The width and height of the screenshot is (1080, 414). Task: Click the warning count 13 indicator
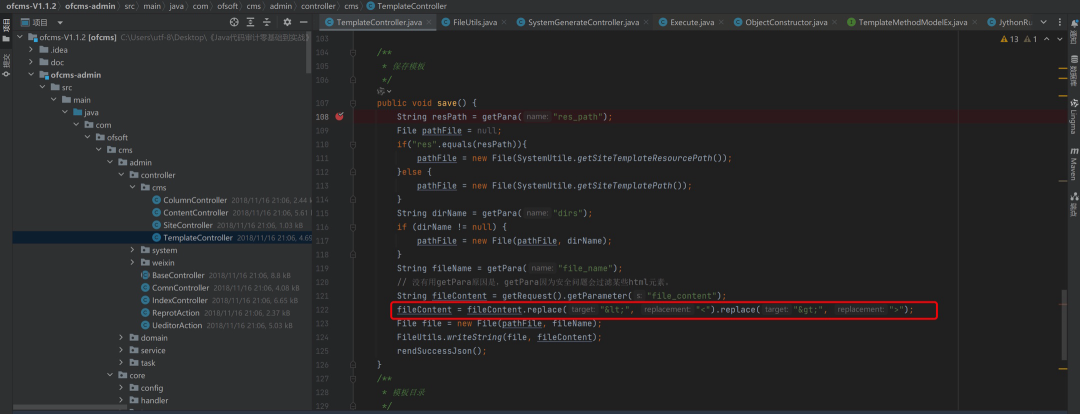pos(1009,39)
